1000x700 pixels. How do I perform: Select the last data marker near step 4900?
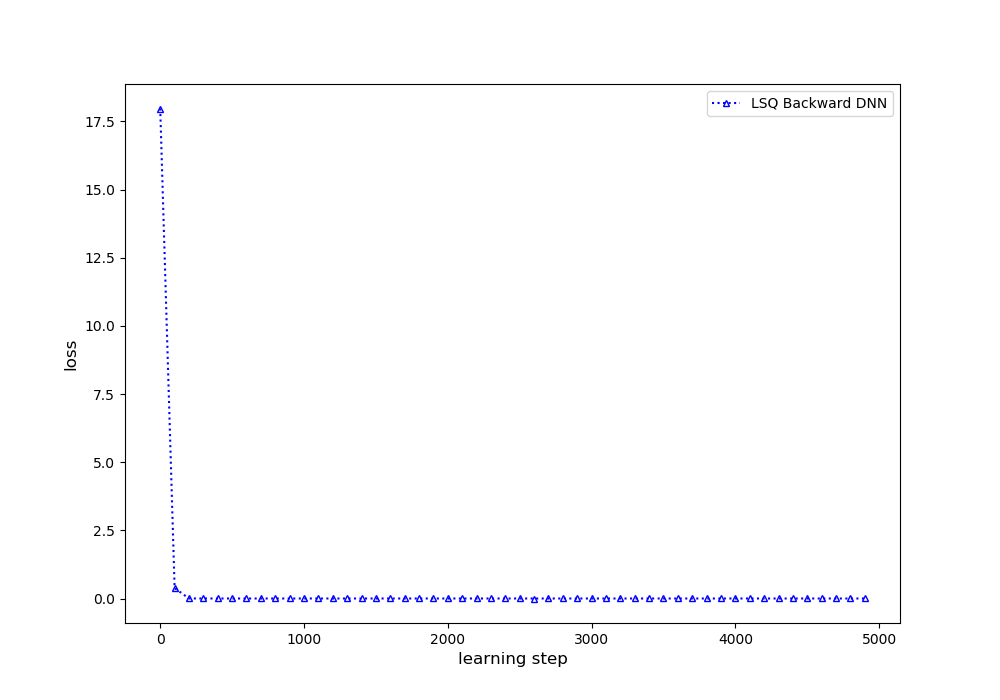[865, 599]
